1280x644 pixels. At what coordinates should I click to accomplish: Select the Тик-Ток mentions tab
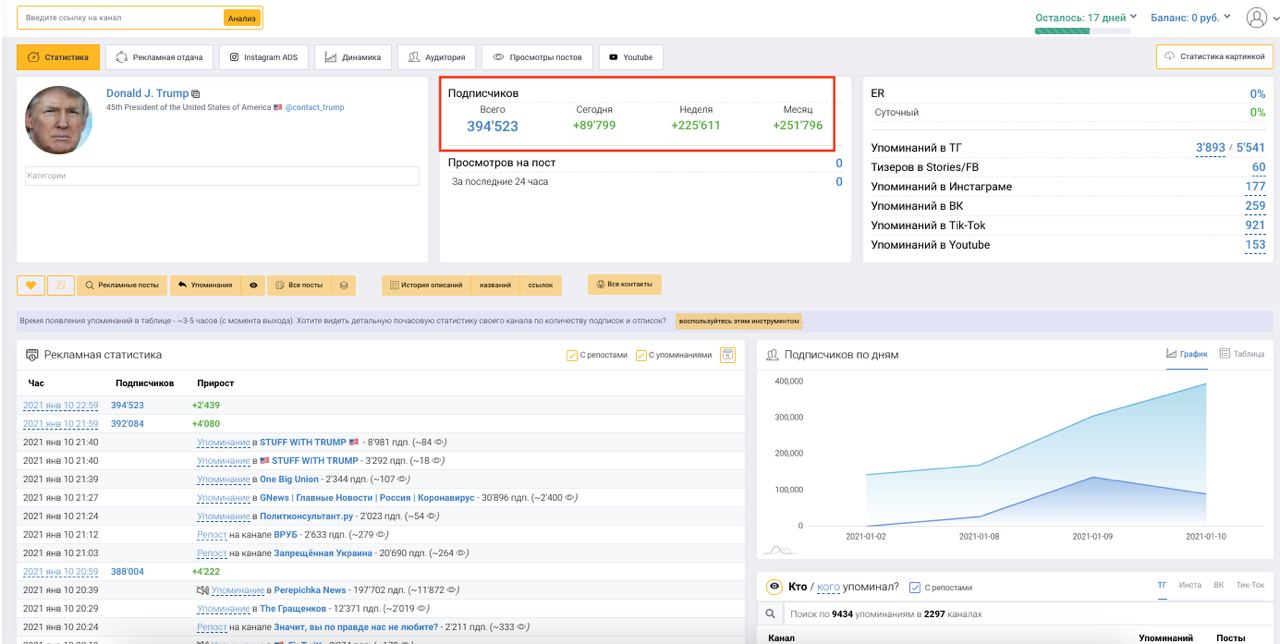click(1250, 585)
